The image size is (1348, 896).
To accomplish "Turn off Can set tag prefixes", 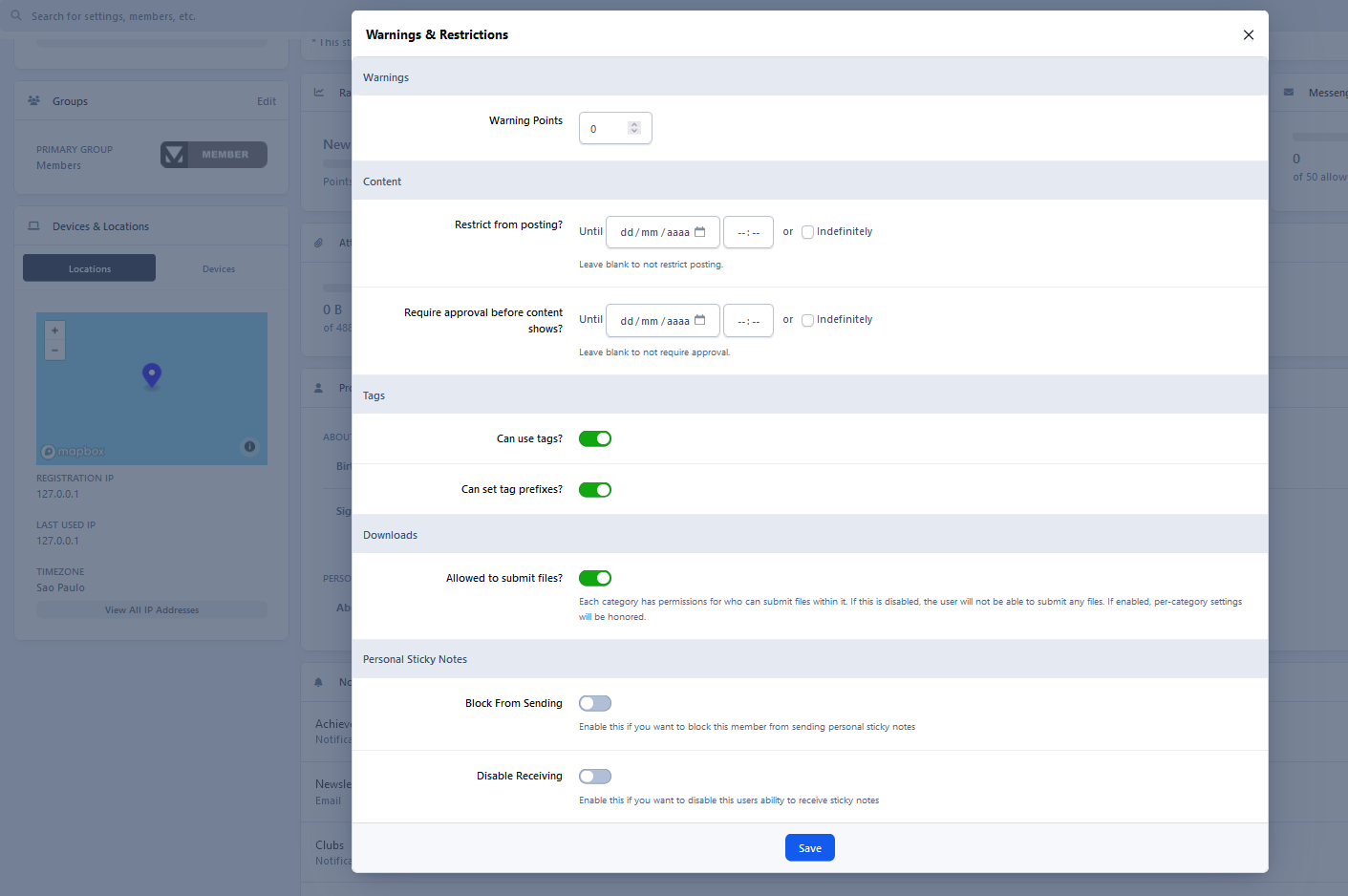I will click(595, 490).
